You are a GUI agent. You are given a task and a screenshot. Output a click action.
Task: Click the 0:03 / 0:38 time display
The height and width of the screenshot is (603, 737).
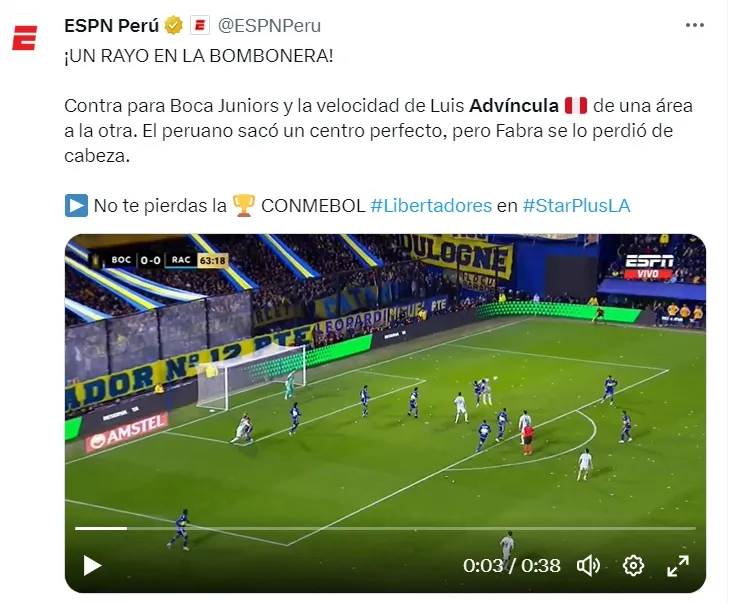coord(511,566)
